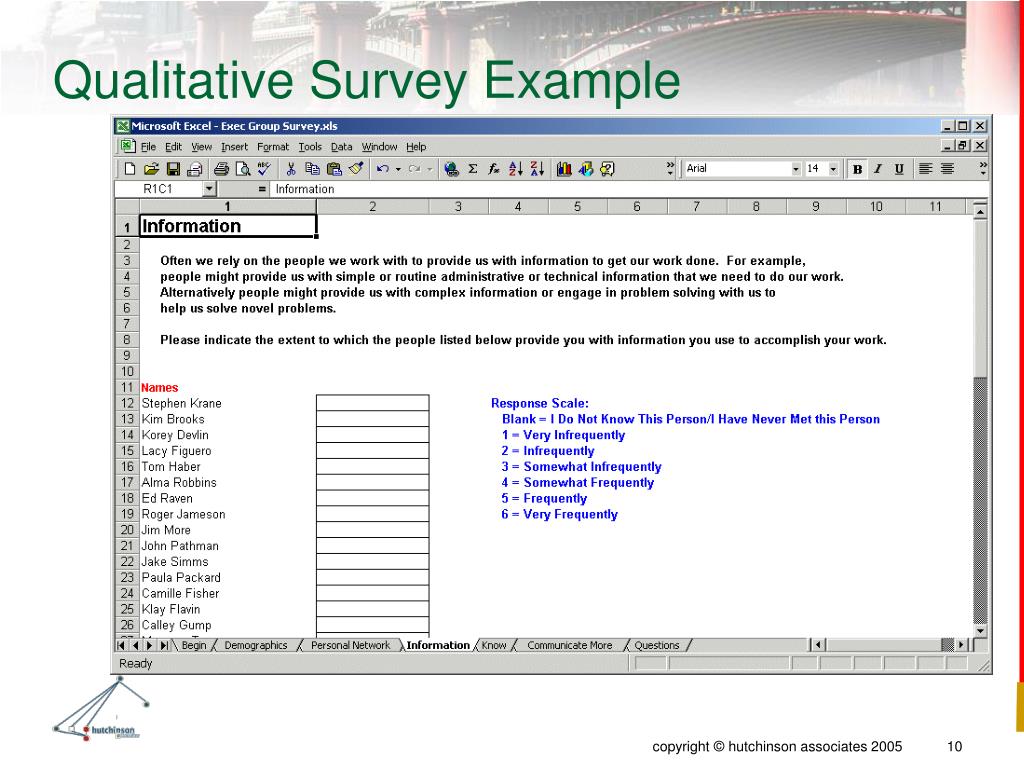Click the Redo arrow icon
This screenshot has height=768, width=1024.
pyautogui.click(x=414, y=169)
